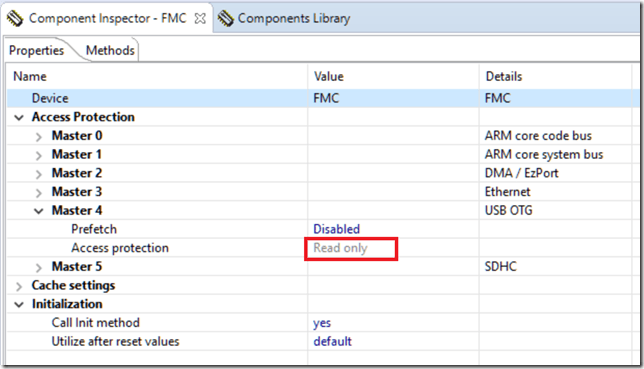Viewport: 644px width, 369px height.
Task: Expand the Master 1 node
Action: pos(38,155)
